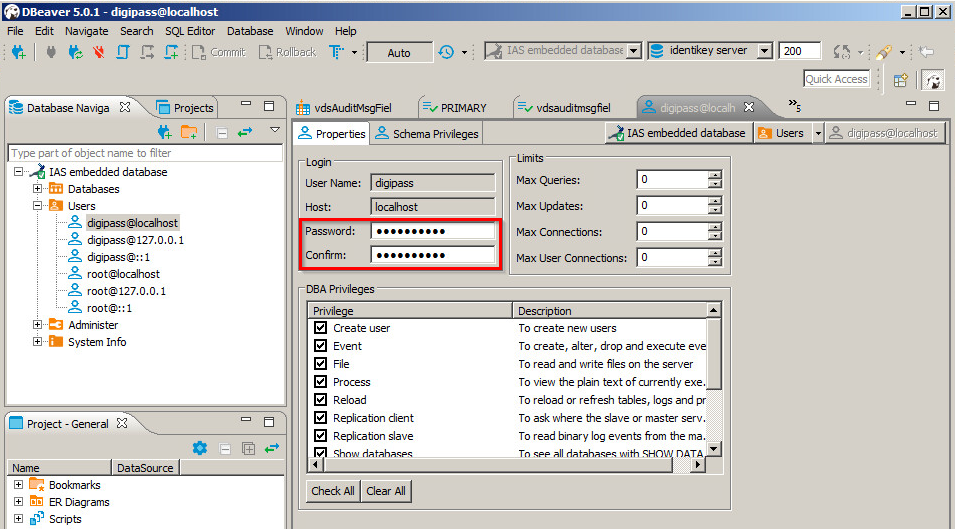955x529 pixels.
Task: Click link with editor icon in Database Navigator
Action: 245,131
